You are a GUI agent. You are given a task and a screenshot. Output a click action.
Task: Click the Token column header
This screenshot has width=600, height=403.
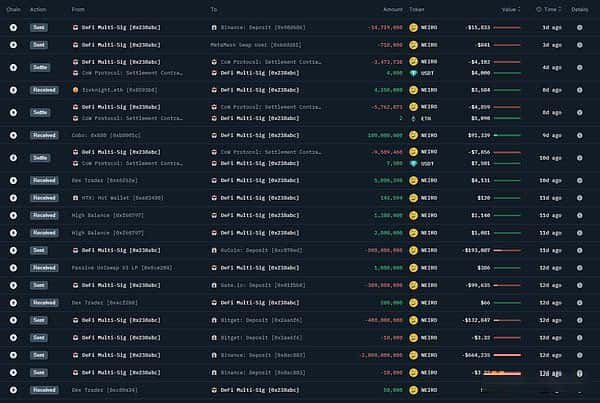click(417, 9)
